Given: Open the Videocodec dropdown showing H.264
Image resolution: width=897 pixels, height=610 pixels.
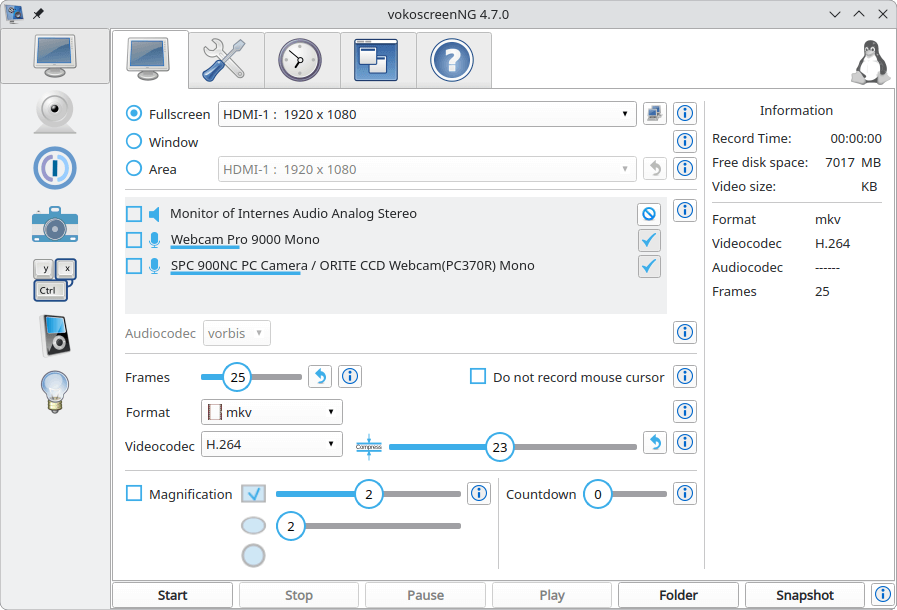Looking at the screenshot, I should 270,445.
